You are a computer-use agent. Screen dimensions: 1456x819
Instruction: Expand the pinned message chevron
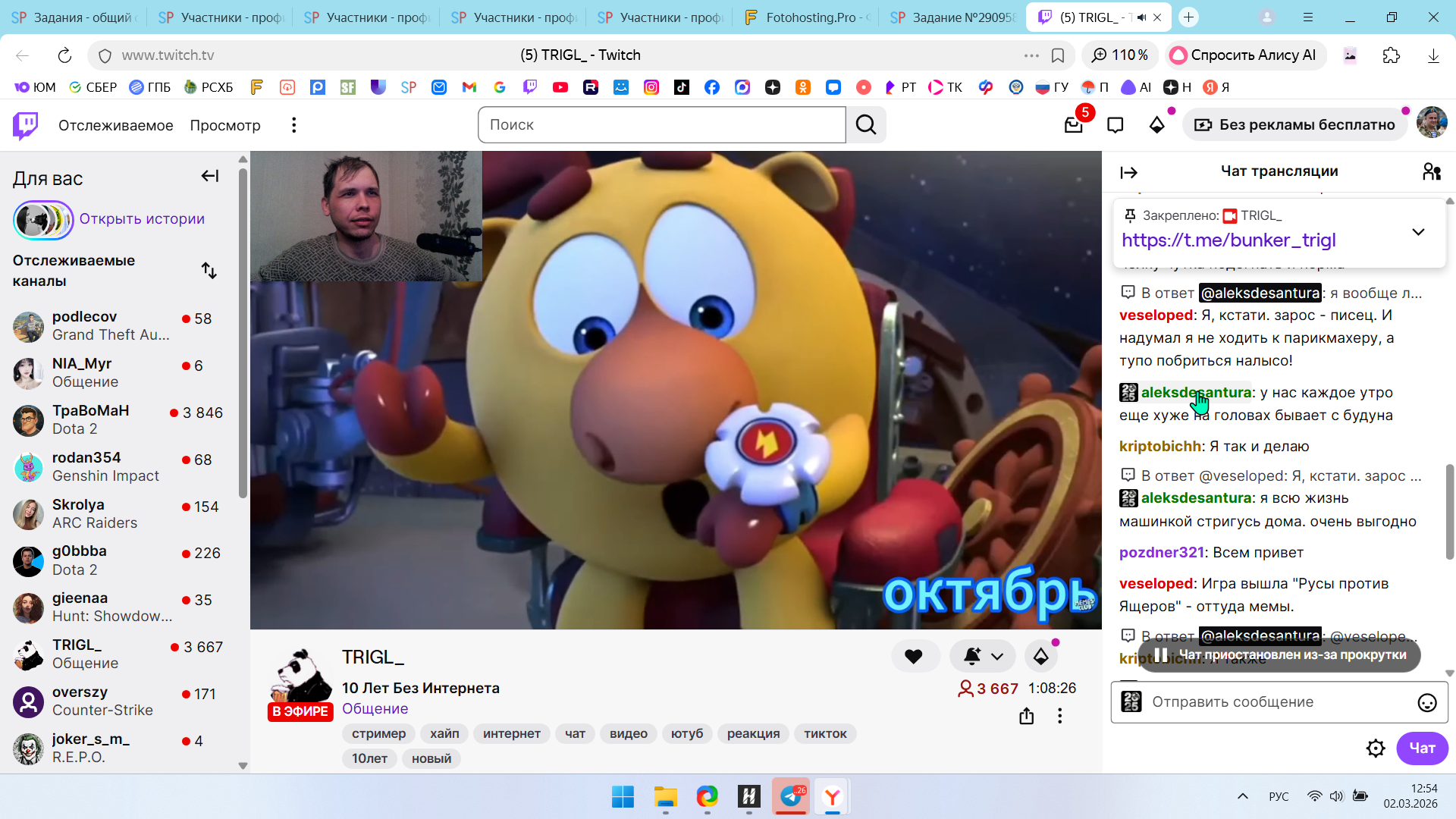pyautogui.click(x=1418, y=232)
